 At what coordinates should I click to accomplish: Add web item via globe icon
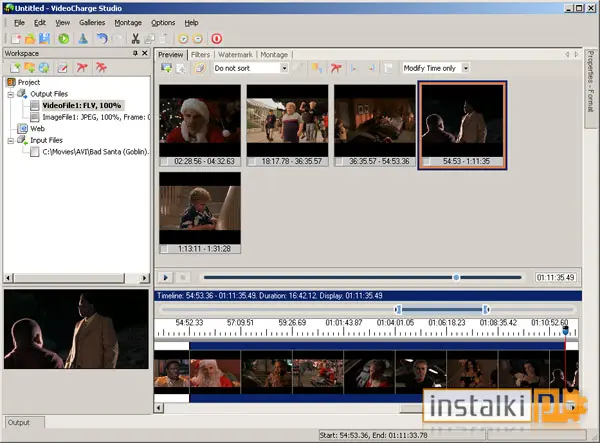(x=44, y=68)
